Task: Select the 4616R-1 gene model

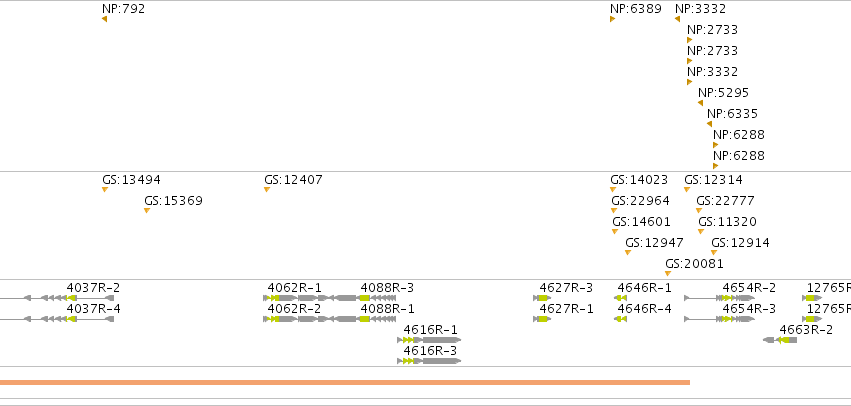Action: click(429, 340)
